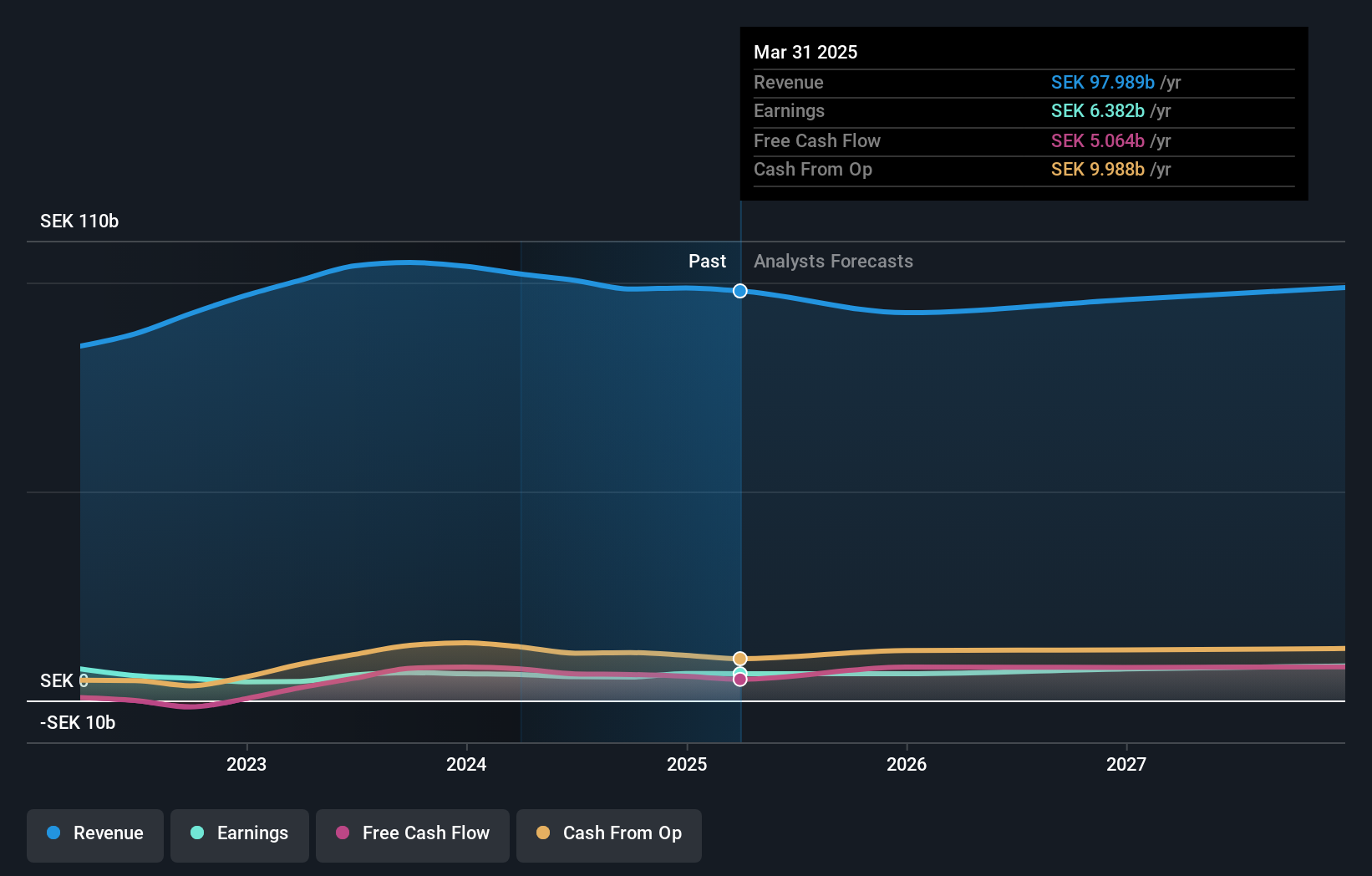Click the SEK 5.064b free cash flow value
The width and height of the screenshot is (1372, 876).
click(1098, 140)
